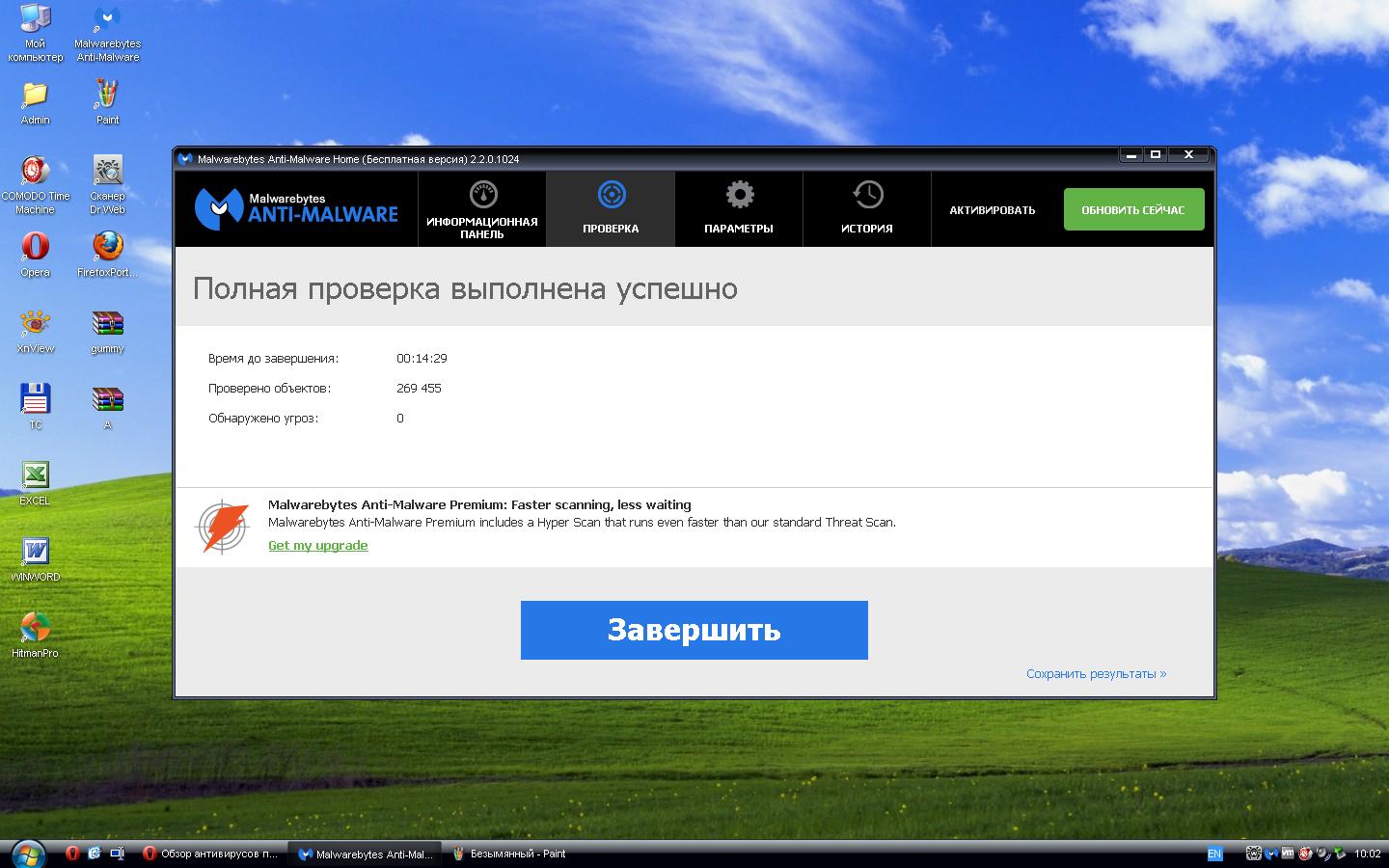Select COMODO Time Machine desktop icon
1389x868 pixels.
(36, 185)
